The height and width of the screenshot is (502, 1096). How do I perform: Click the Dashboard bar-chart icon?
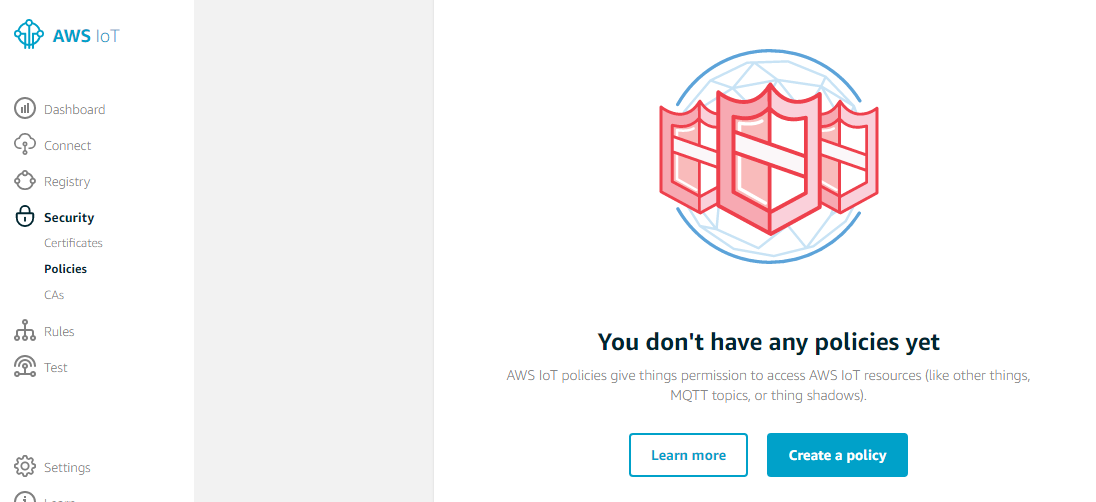(26, 109)
